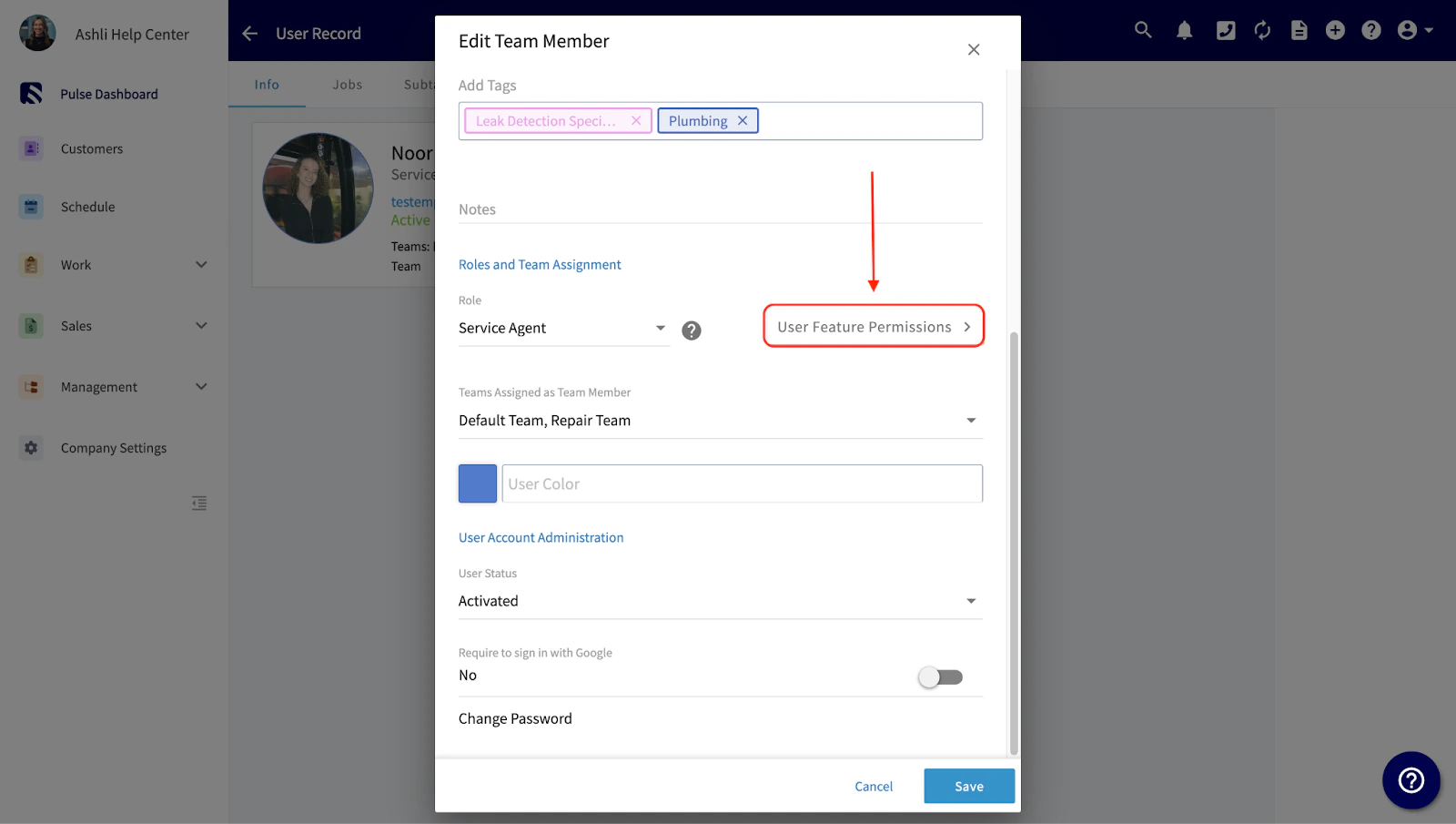The width and height of the screenshot is (1456, 824).
Task: Close the Edit Team Member dialog
Action: (x=974, y=49)
